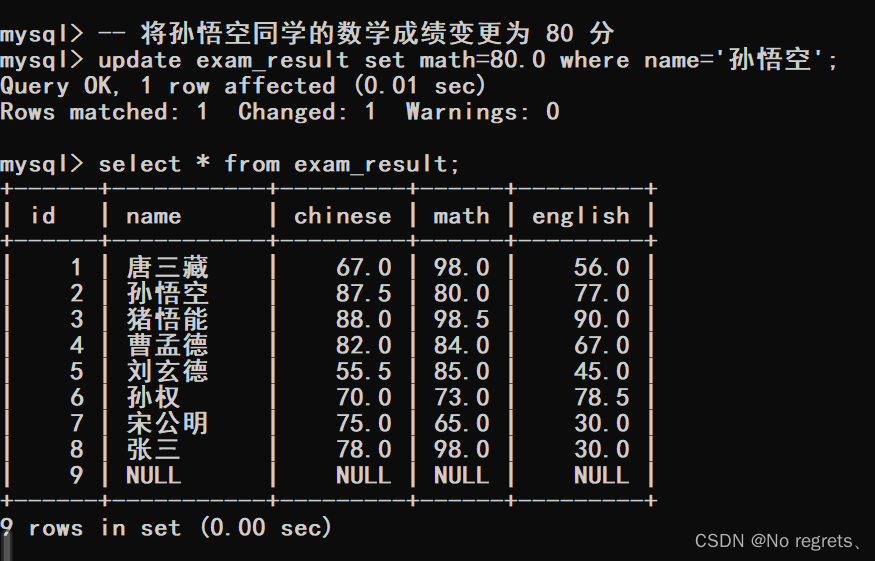Screen dimensions: 875x561
Task: Click the id value 5
Action: click(77, 371)
